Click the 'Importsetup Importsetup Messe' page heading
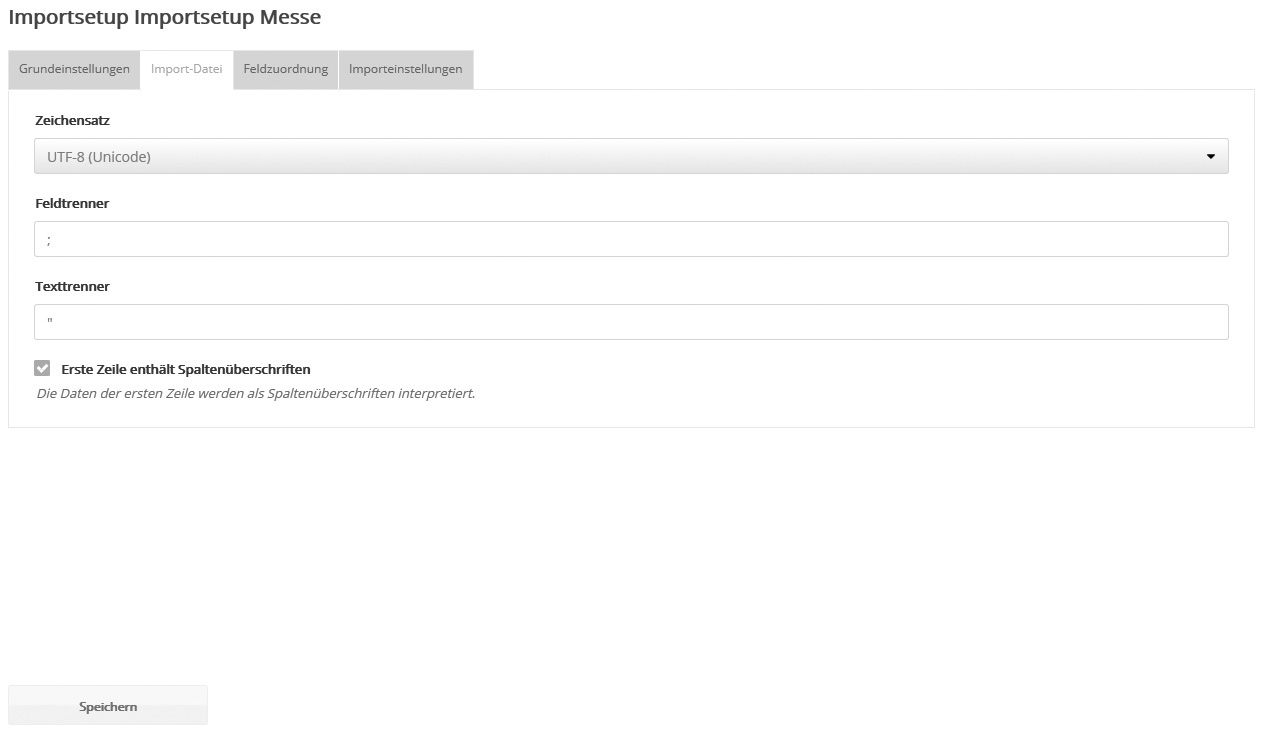 (165, 17)
